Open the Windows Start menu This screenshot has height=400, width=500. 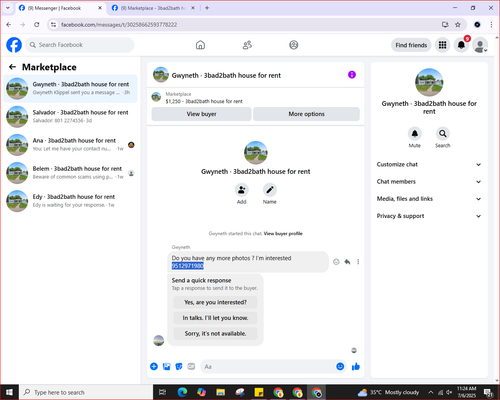tap(9, 392)
